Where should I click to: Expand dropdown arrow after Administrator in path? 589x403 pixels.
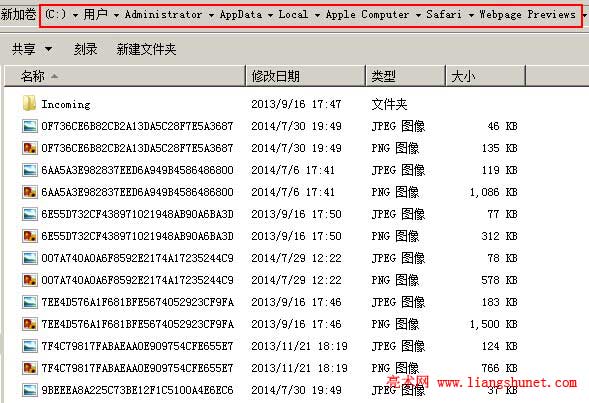[x=211, y=15]
